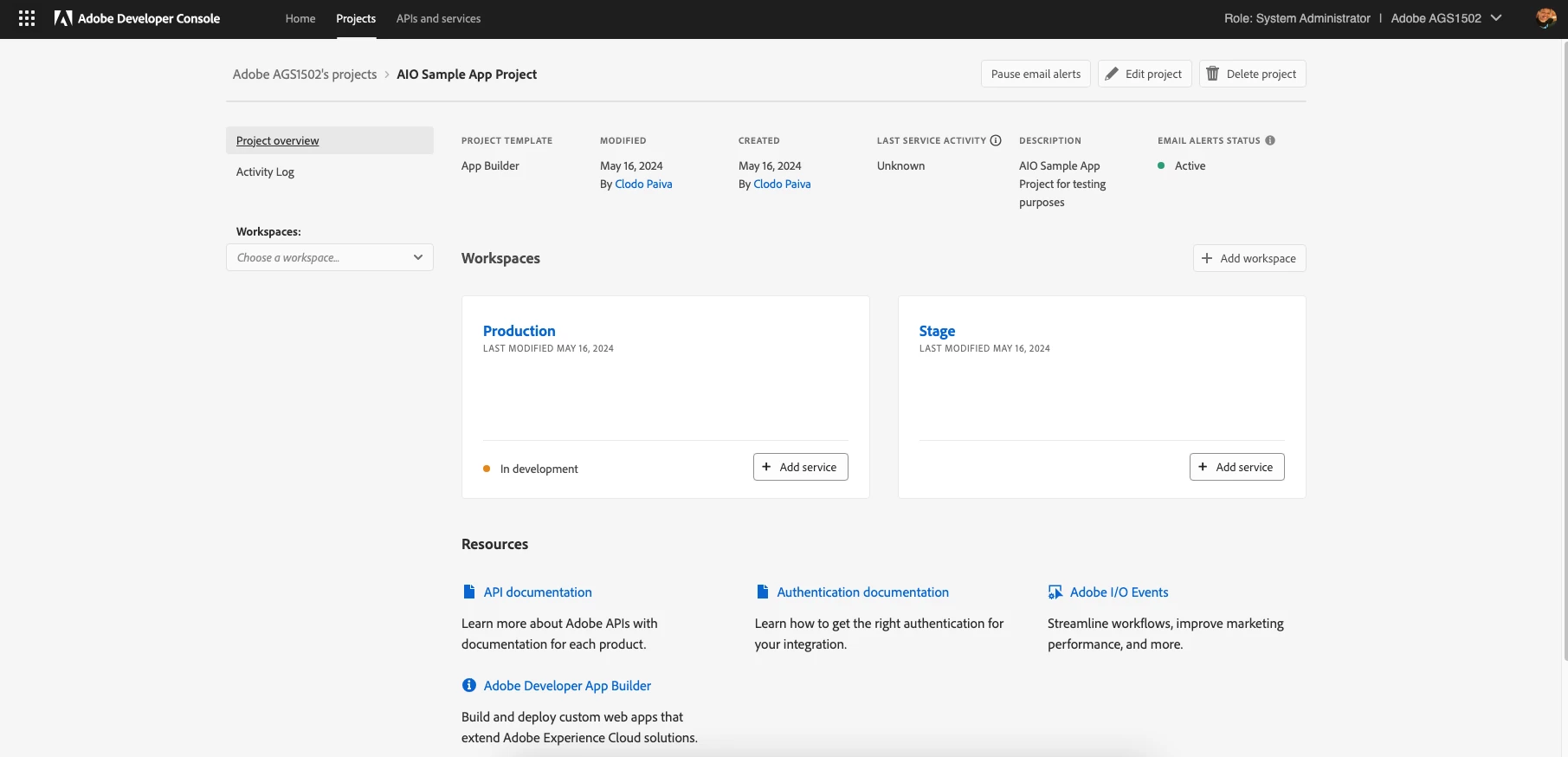This screenshot has width=1568, height=757.
Task: Go back to Adobe AGS1502's projects breadcrumb
Action: pyautogui.click(x=305, y=74)
